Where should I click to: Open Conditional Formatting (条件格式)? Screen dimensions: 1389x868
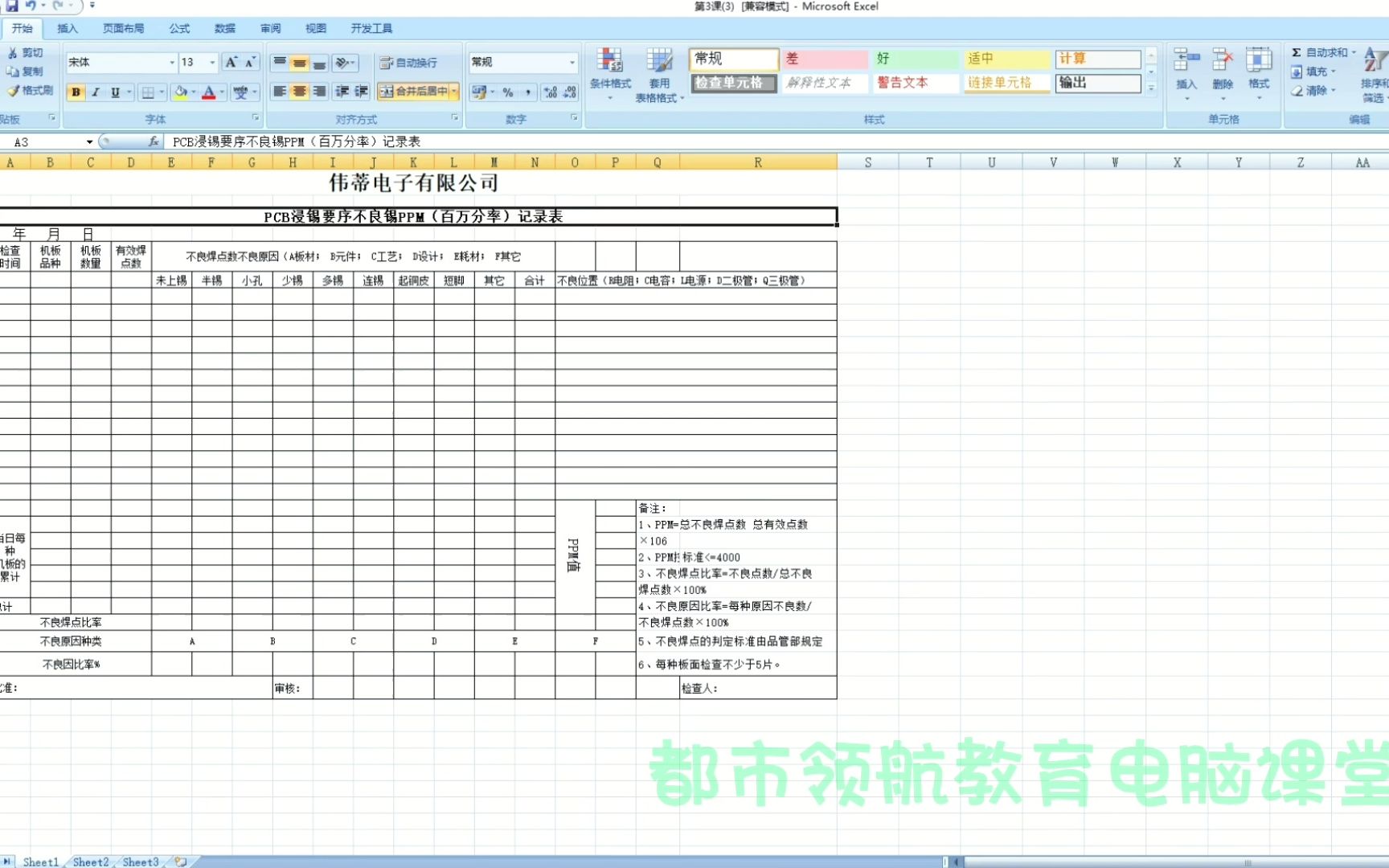click(x=610, y=74)
